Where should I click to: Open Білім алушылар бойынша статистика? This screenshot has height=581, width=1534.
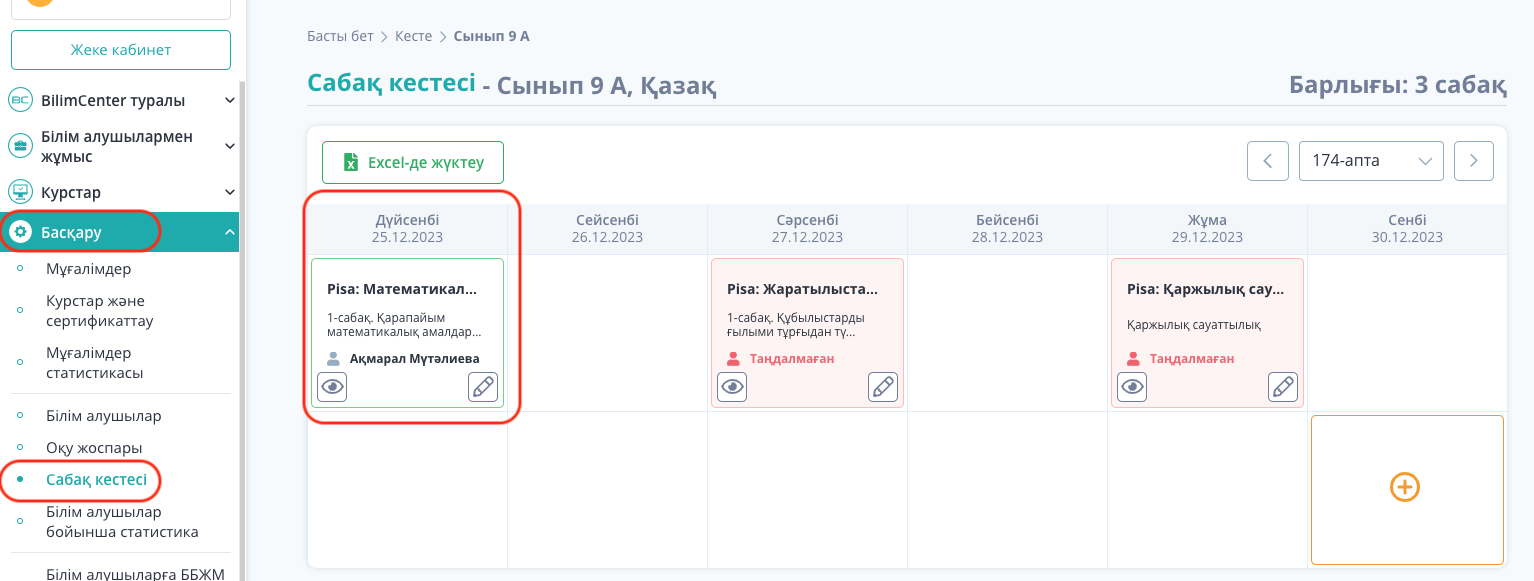(x=122, y=522)
